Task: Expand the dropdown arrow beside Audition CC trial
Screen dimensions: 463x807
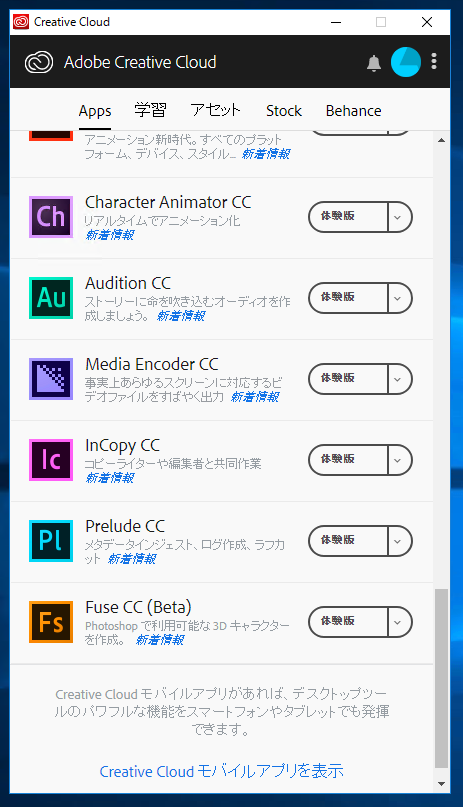Action: click(399, 298)
